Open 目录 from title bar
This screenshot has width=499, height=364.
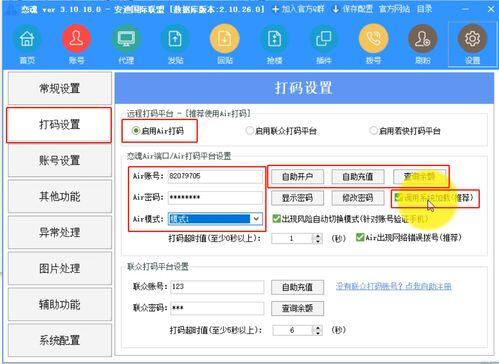pyautogui.click(x=424, y=9)
